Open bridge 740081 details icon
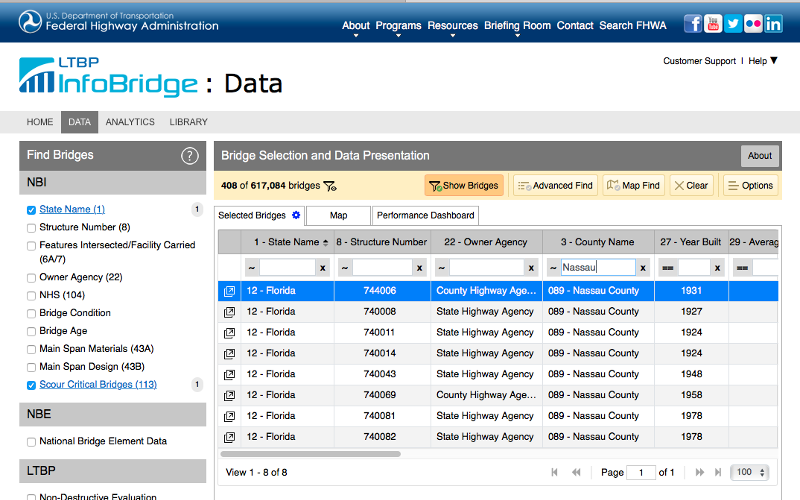800x500 pixels. tap(230, 416)
